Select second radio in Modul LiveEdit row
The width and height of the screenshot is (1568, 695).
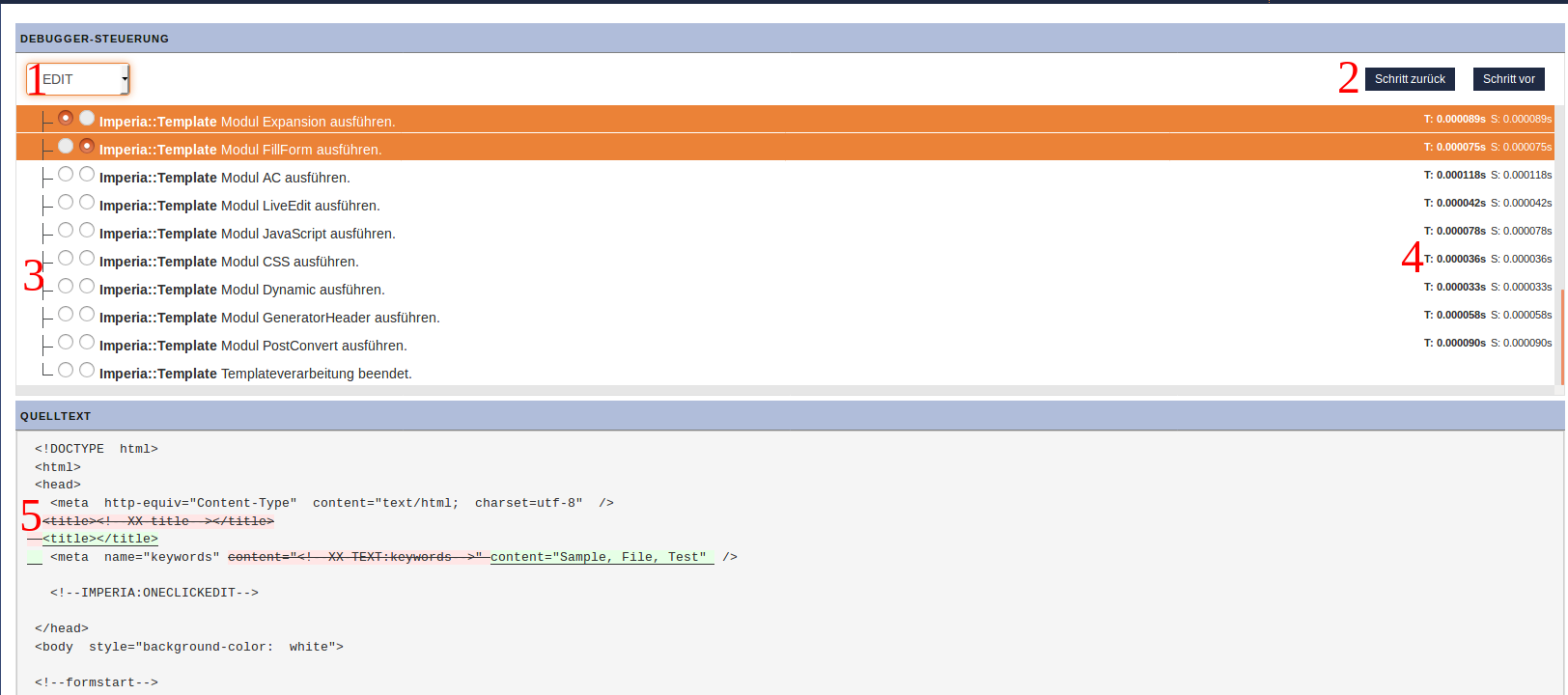click(87, 202)
